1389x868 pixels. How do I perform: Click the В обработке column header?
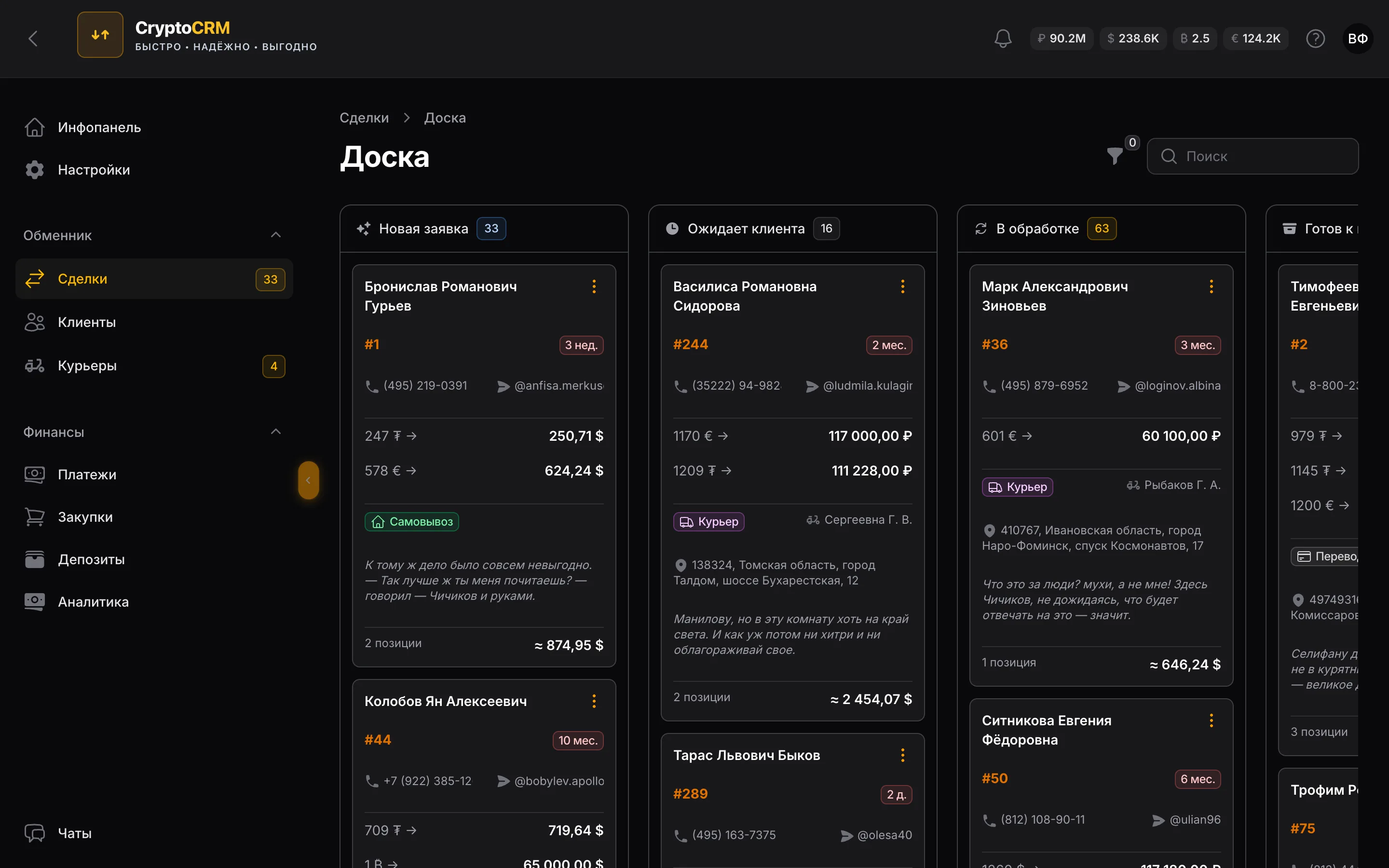1101,229
